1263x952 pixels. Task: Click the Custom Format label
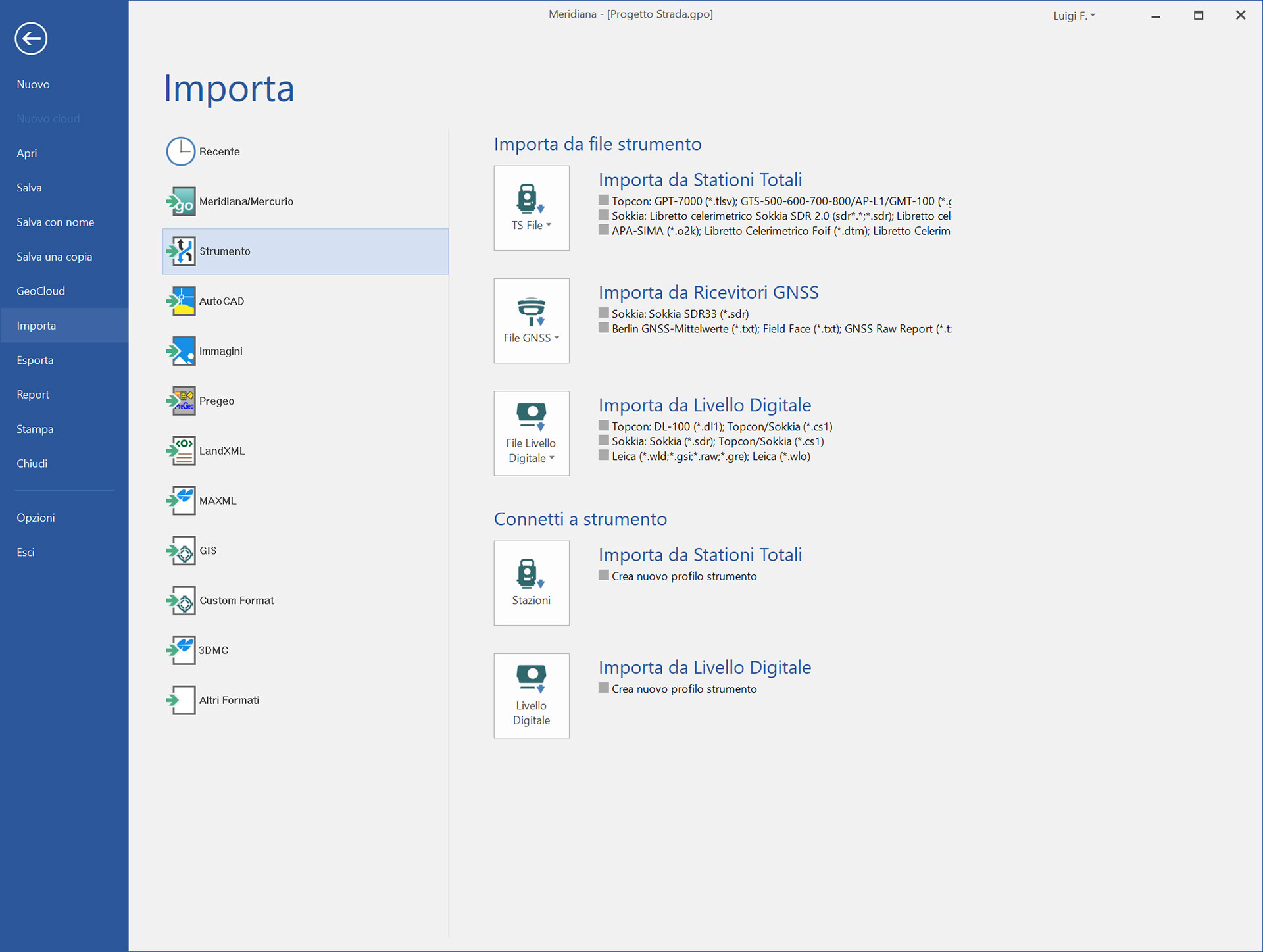pos(237,601)
